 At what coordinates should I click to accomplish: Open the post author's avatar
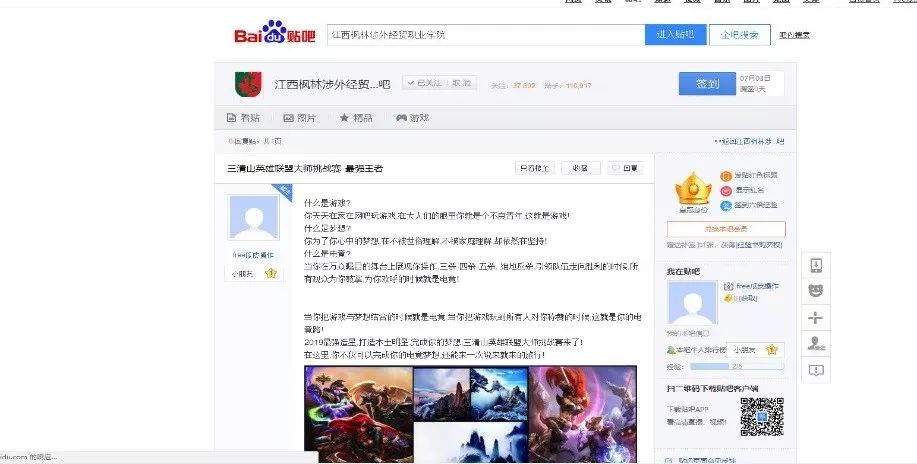coord(254,217)
